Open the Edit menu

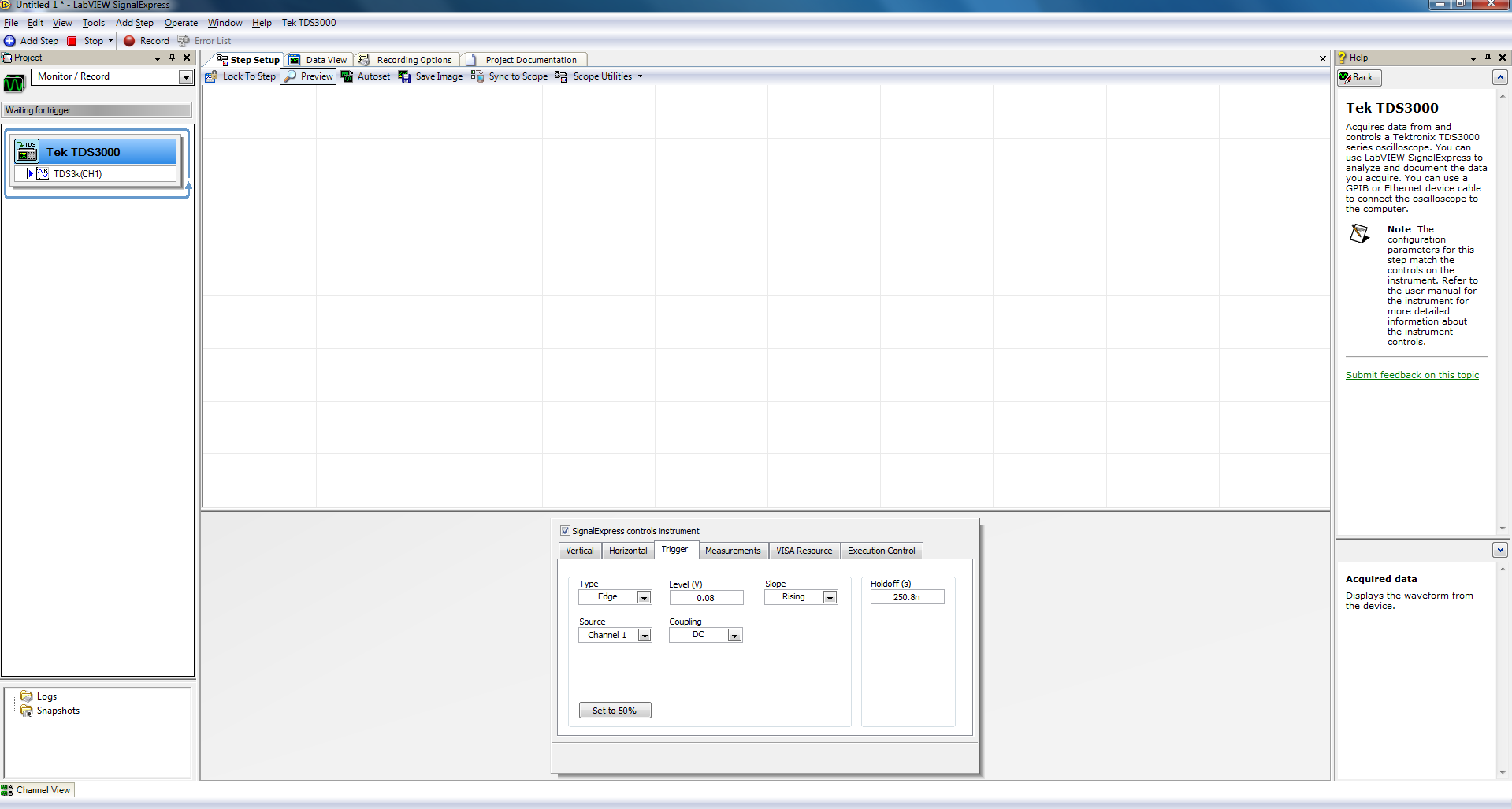point(35,23)
